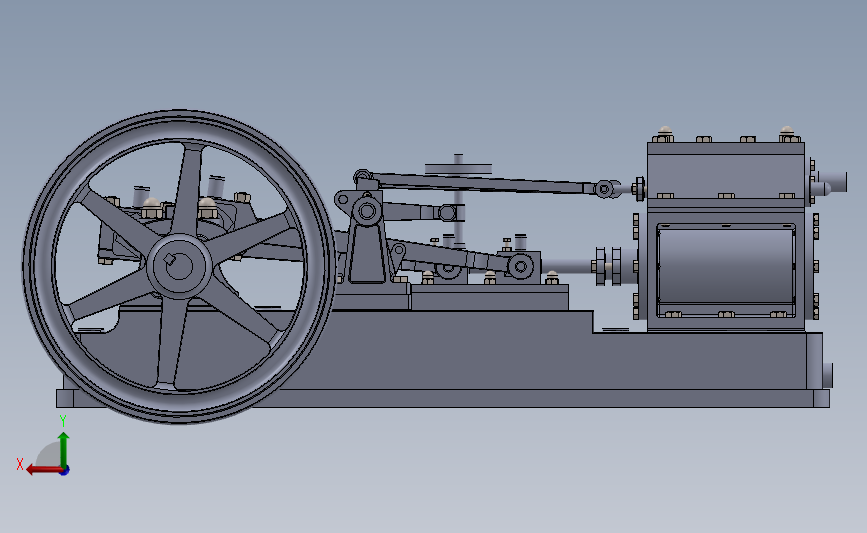This screenshot has width=867, height=533.
Task: Select the flywheel hub with keyway
Action: 179,265
